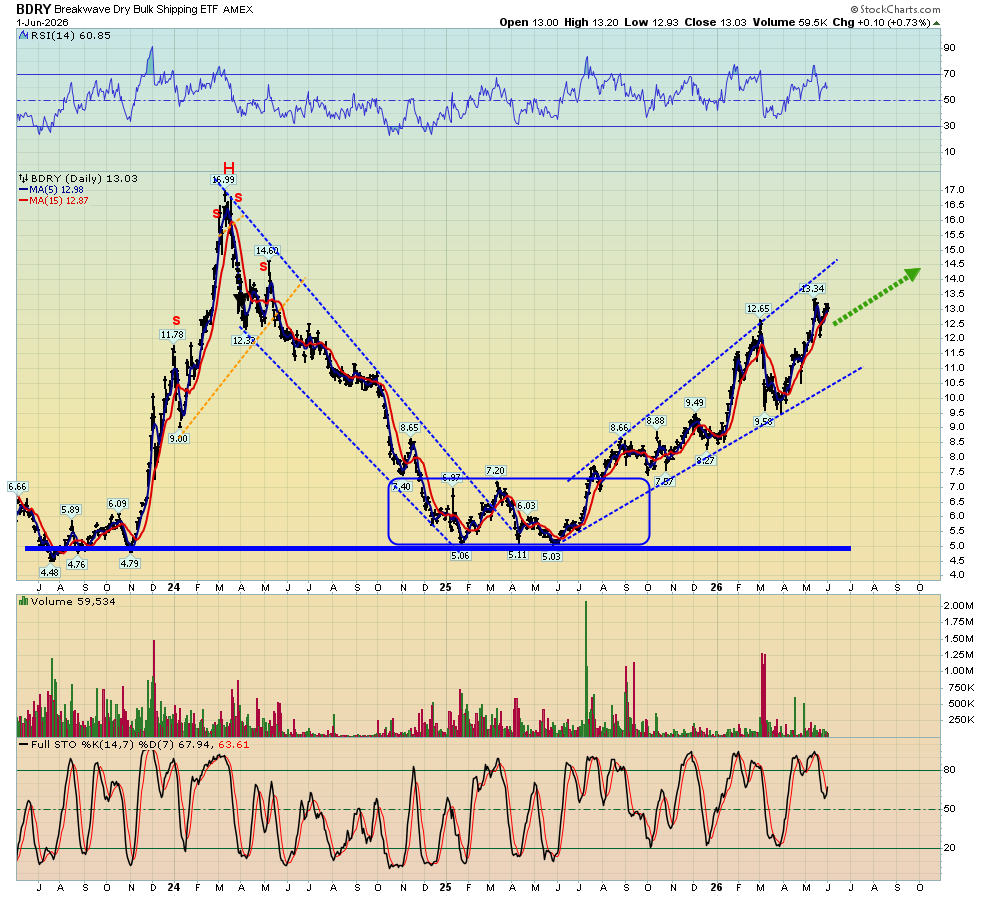Click the Chg +0.10 (+0.73%) value

click(x=881, y=23)
